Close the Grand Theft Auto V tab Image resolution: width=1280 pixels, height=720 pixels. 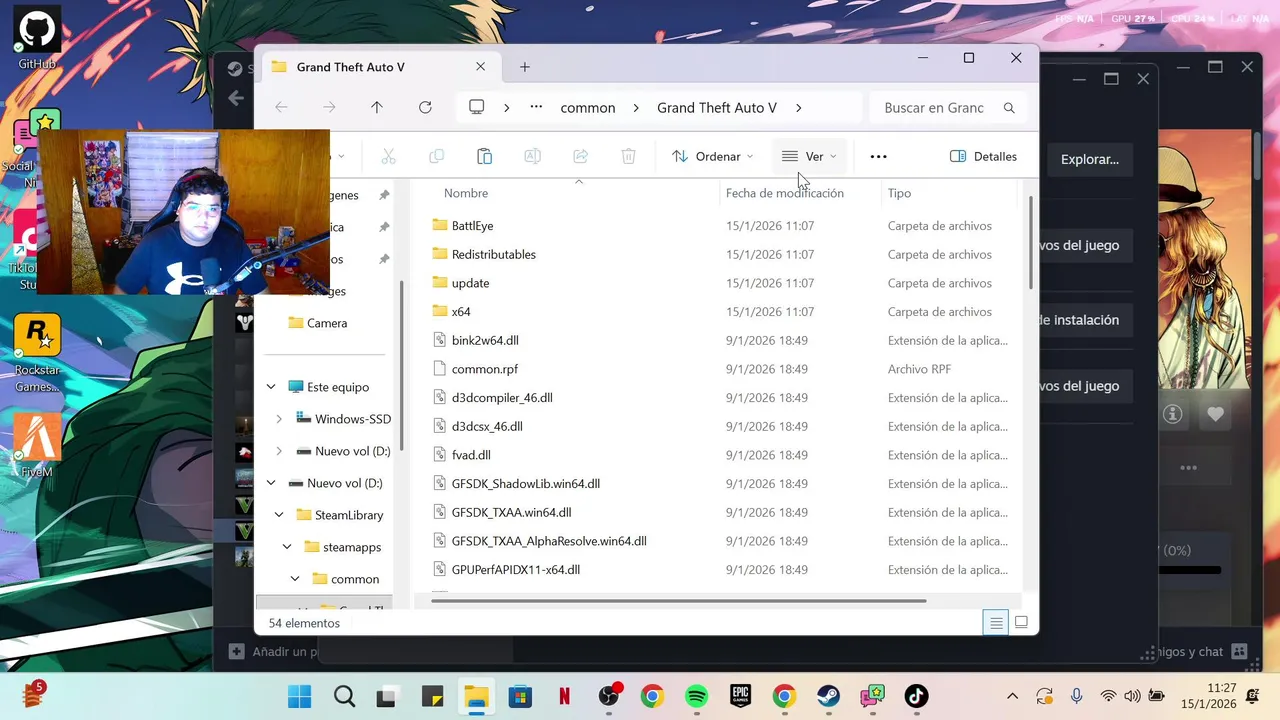coord(481,67)
